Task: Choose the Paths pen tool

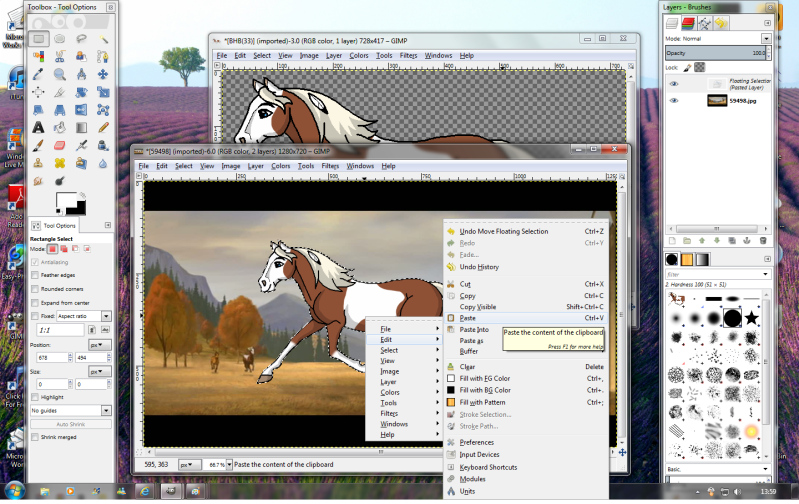Action: 103,57
